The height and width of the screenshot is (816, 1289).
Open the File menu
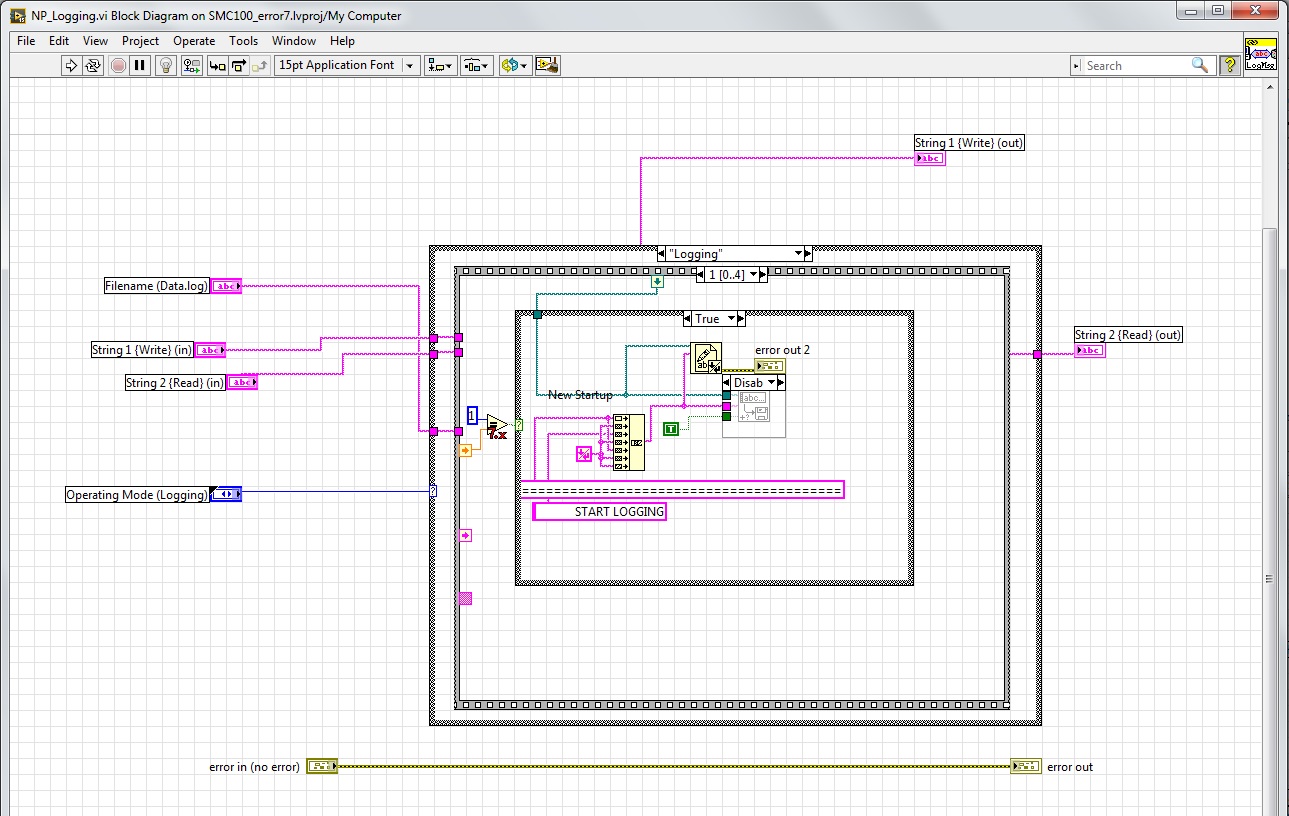click(x=26, y=41)
